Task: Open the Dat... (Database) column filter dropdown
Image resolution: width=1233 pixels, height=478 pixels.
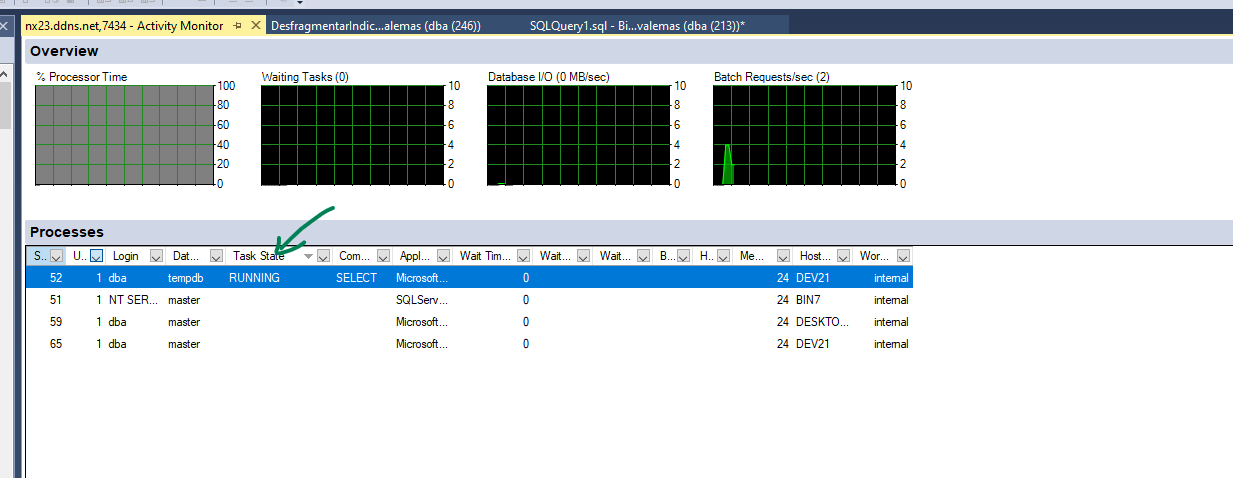Action: 217,256
